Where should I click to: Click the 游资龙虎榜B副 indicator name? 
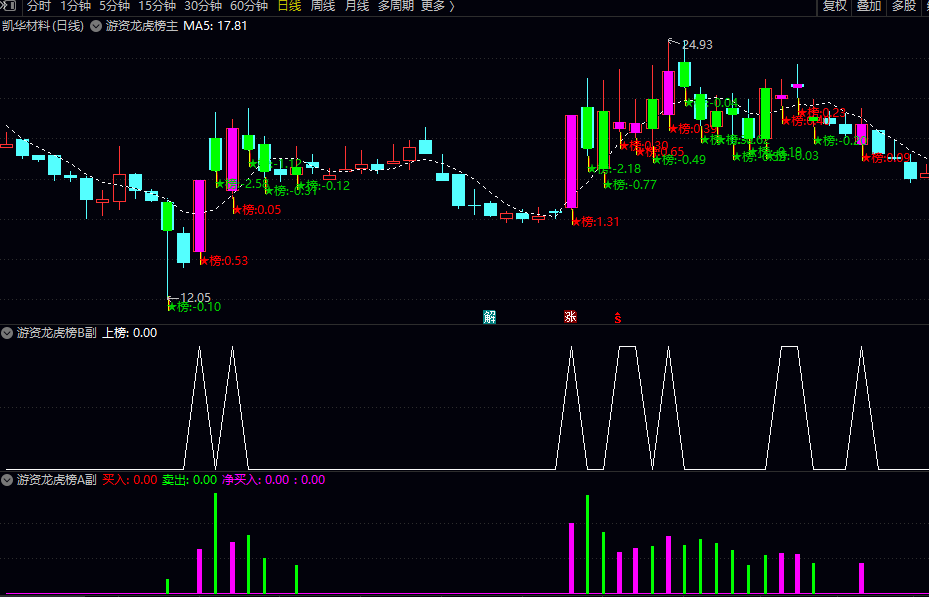tap(56, 333)
